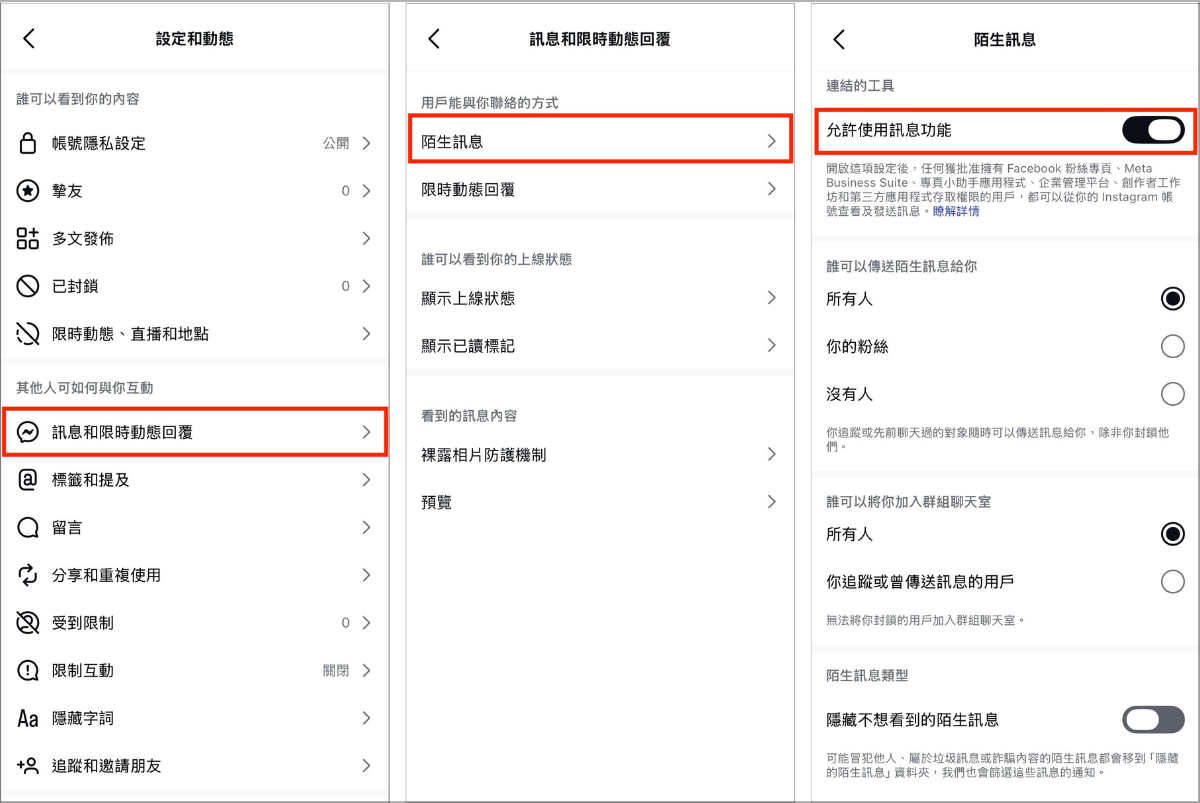Screen dimensions: 1200x803
Task: Expand chevron on 顯示已讀標記 row
Action: [x=771, y=345]
